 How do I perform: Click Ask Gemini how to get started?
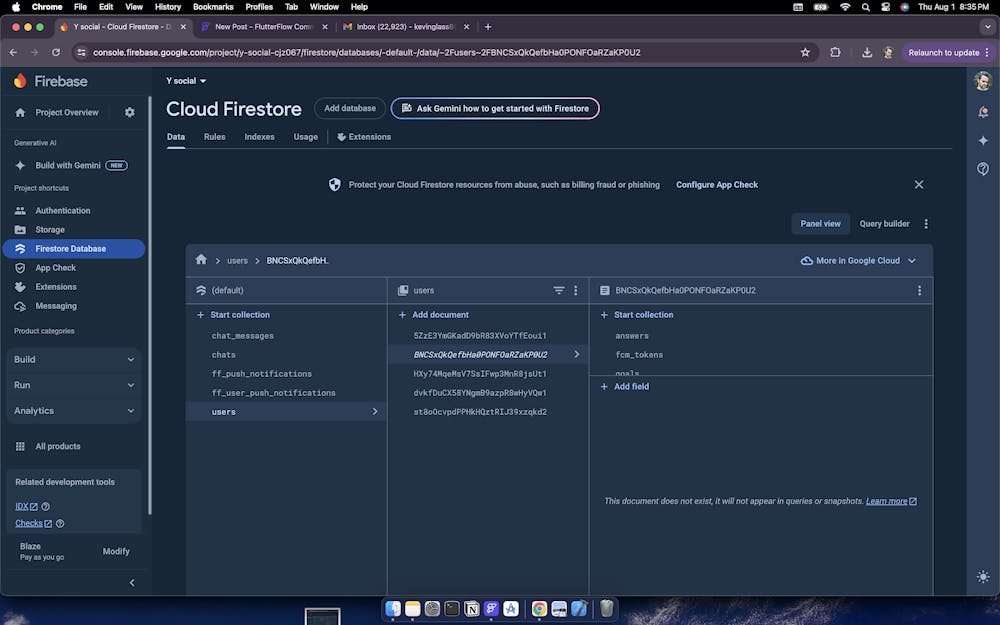click(495, 108)
